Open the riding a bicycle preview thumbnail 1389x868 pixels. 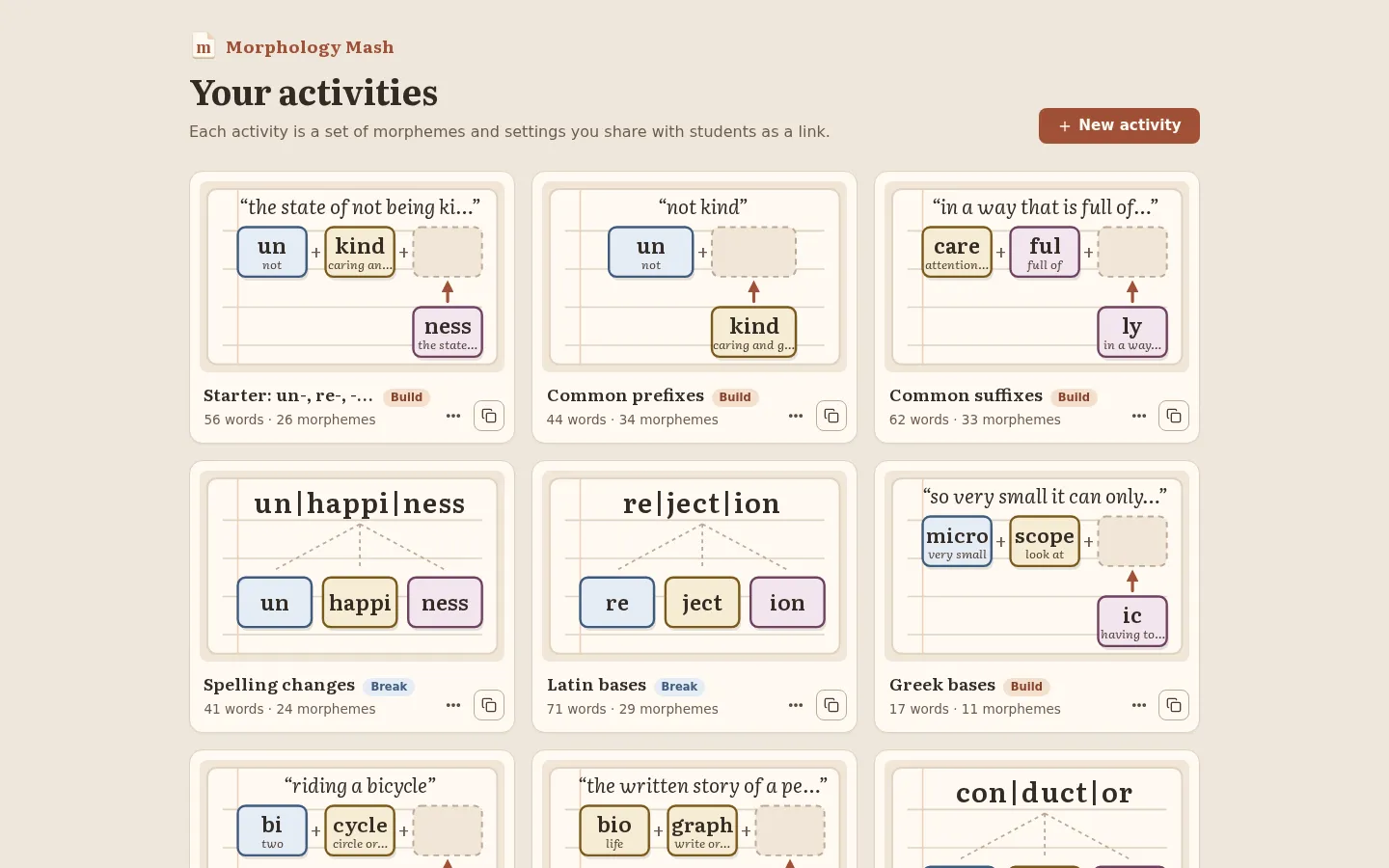point(352,814)
